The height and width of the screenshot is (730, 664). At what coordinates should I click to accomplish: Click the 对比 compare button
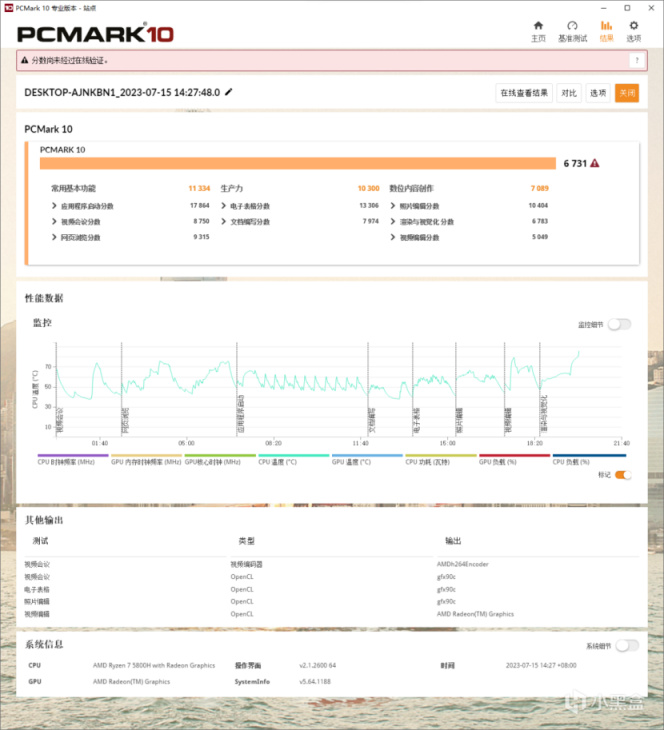coord(569,93)
